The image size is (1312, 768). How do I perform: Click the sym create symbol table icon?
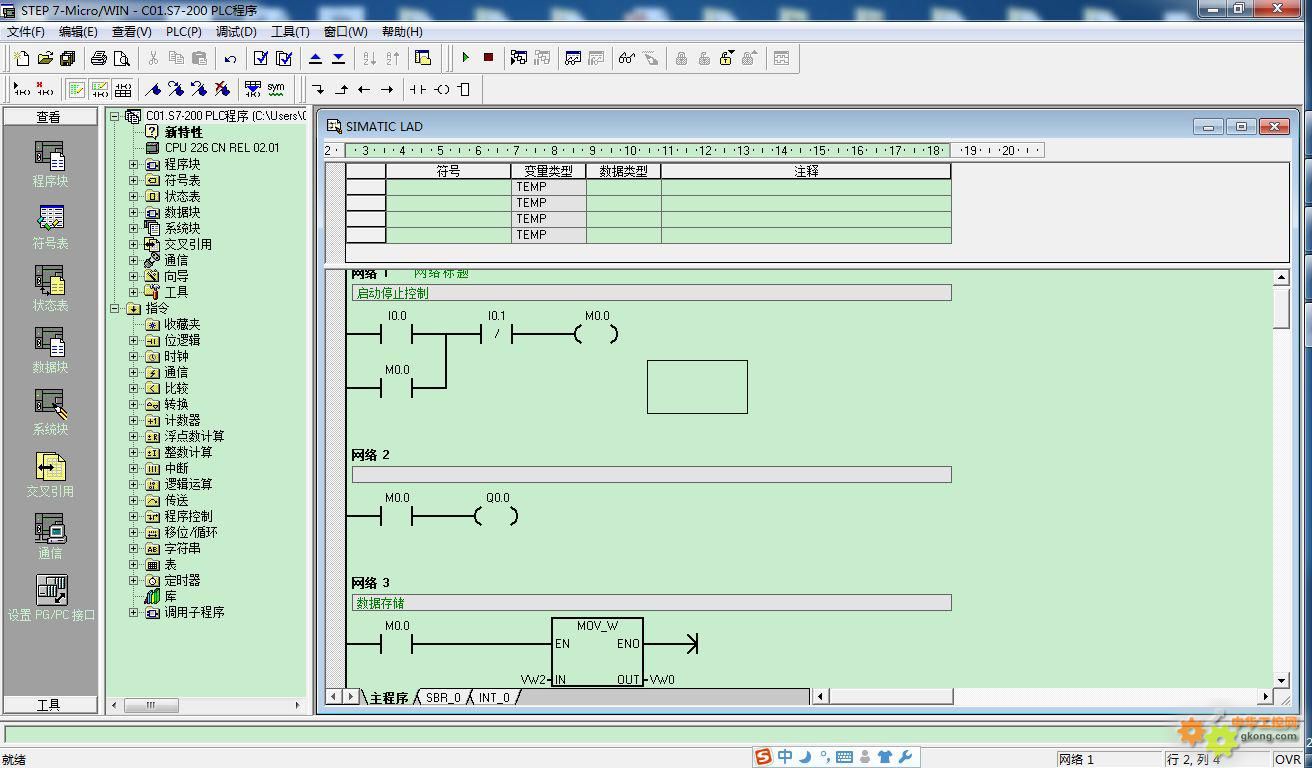coord(276,89)
